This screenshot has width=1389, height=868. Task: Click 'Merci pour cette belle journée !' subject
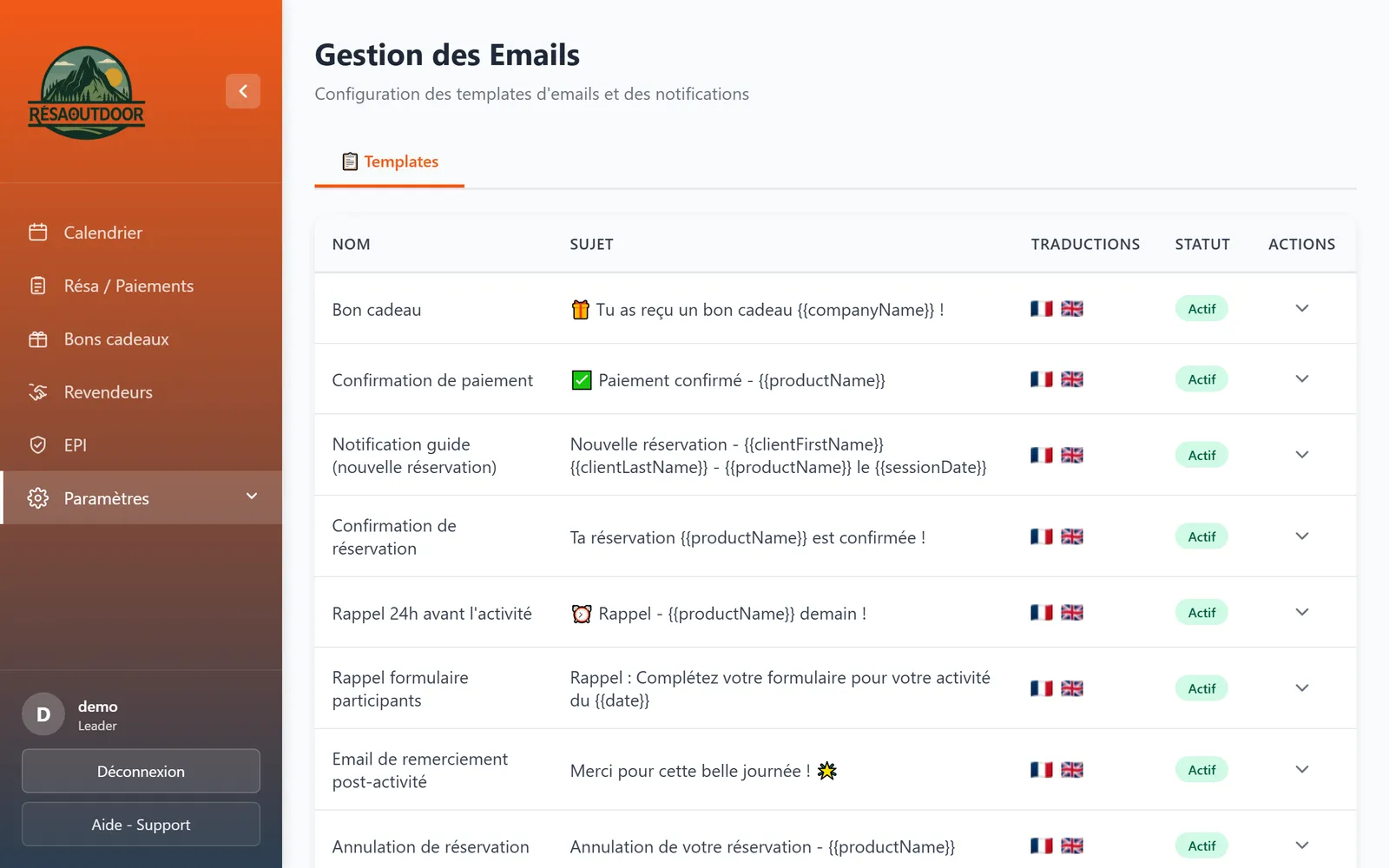703,771
